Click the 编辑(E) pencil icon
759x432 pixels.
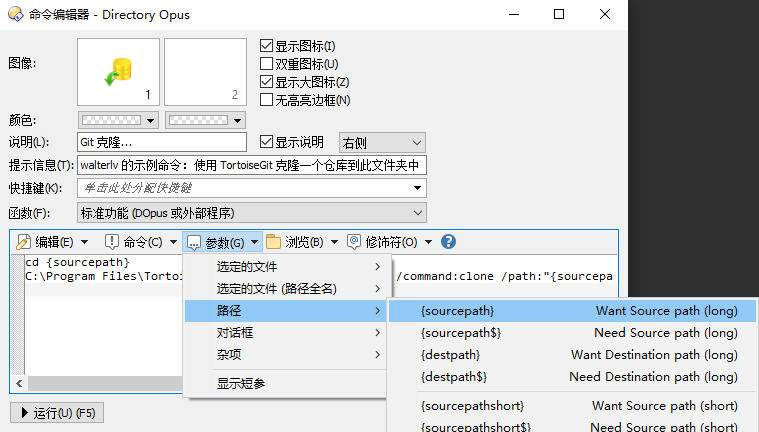pos(23,242)
